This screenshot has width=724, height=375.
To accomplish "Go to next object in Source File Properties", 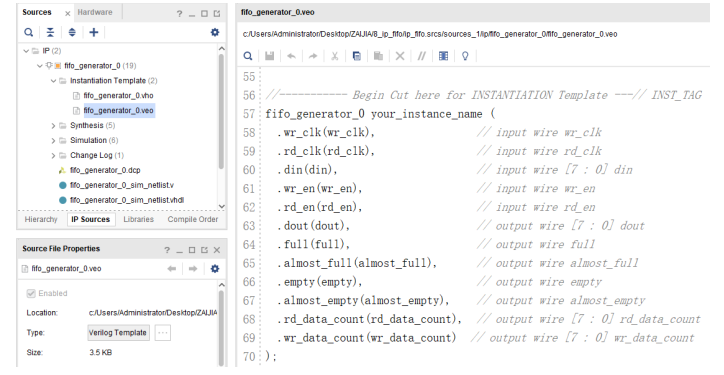I will click(x=193, y=269).
